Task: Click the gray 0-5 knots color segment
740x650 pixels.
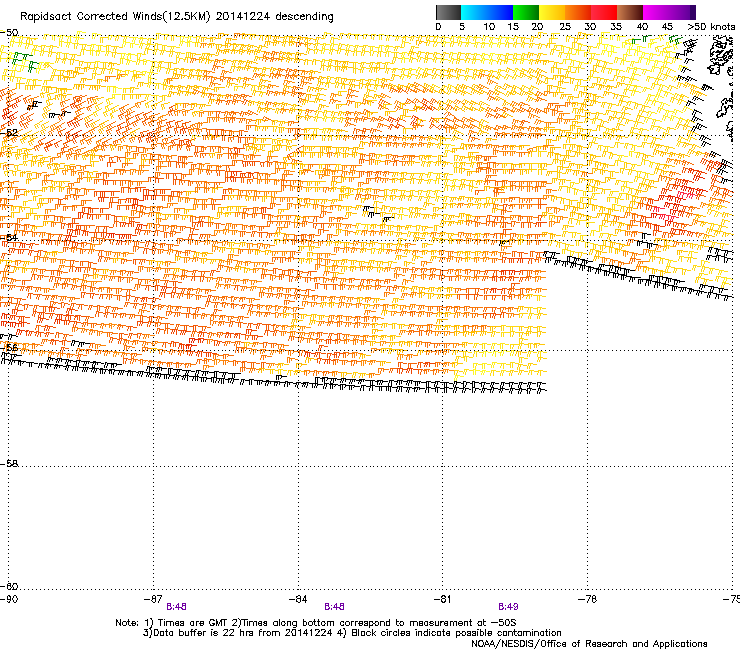Action: (448, 12)
